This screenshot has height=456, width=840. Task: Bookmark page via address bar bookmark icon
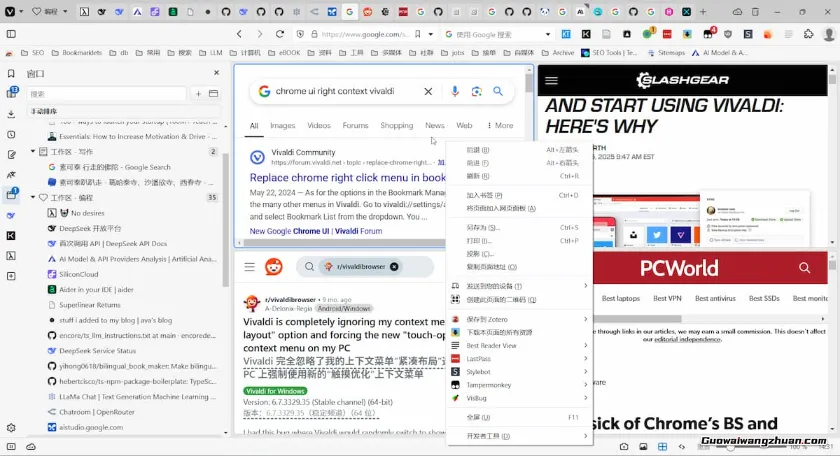[x=417, y=34]
